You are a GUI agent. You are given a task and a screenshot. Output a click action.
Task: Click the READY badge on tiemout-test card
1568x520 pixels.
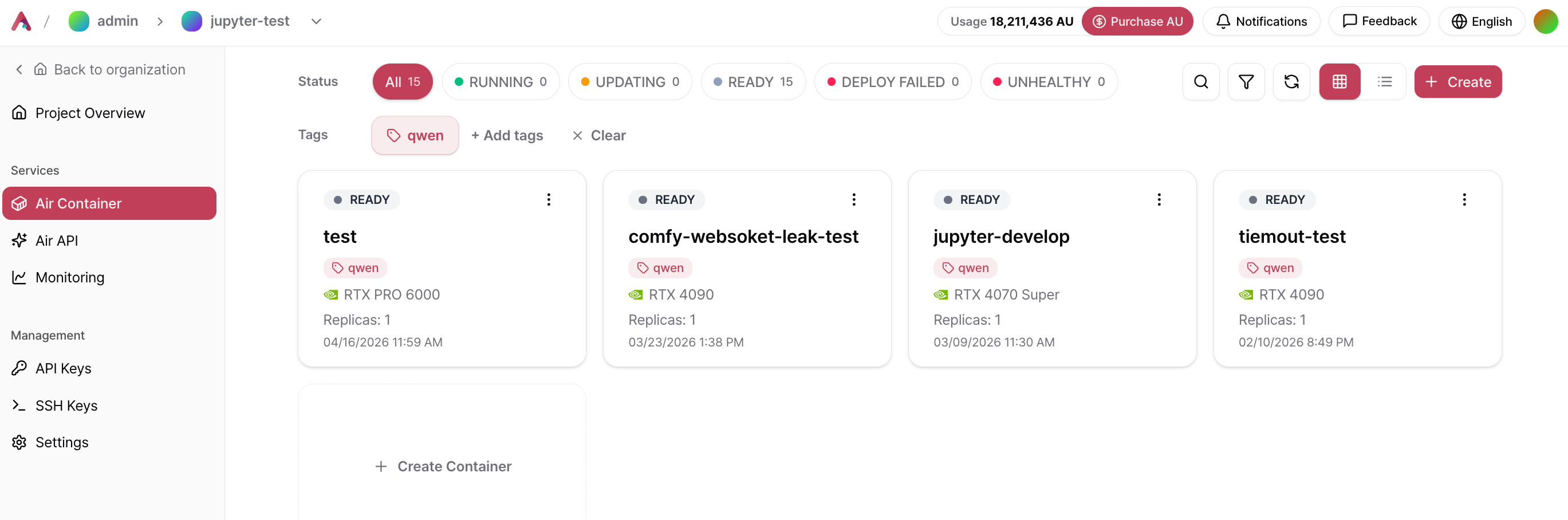click(1277, 200)
